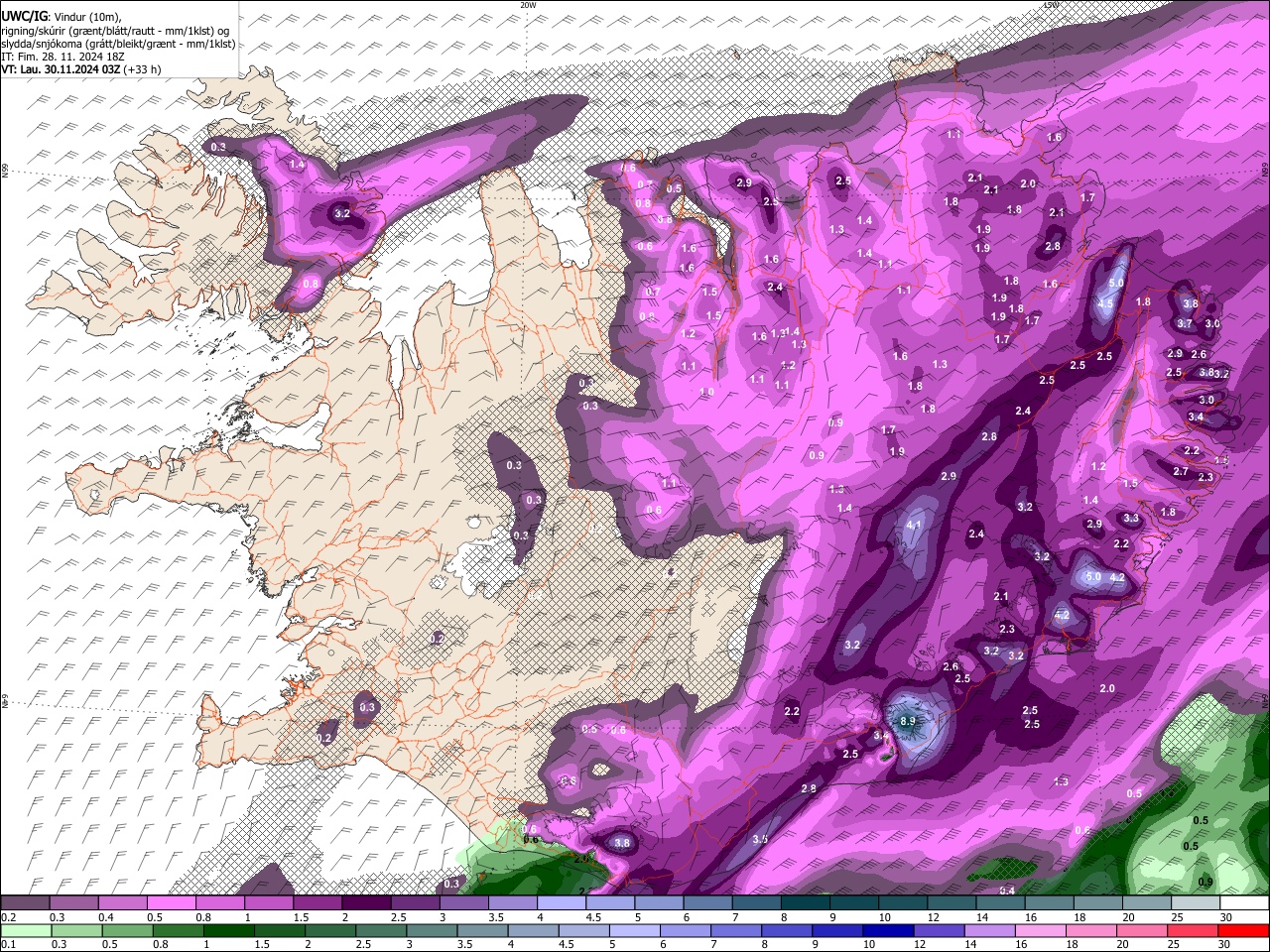This screenshot has width=1270, height=952.
Task: Select the rain legend swatch between 5 and 6
Action: [637, 931]
